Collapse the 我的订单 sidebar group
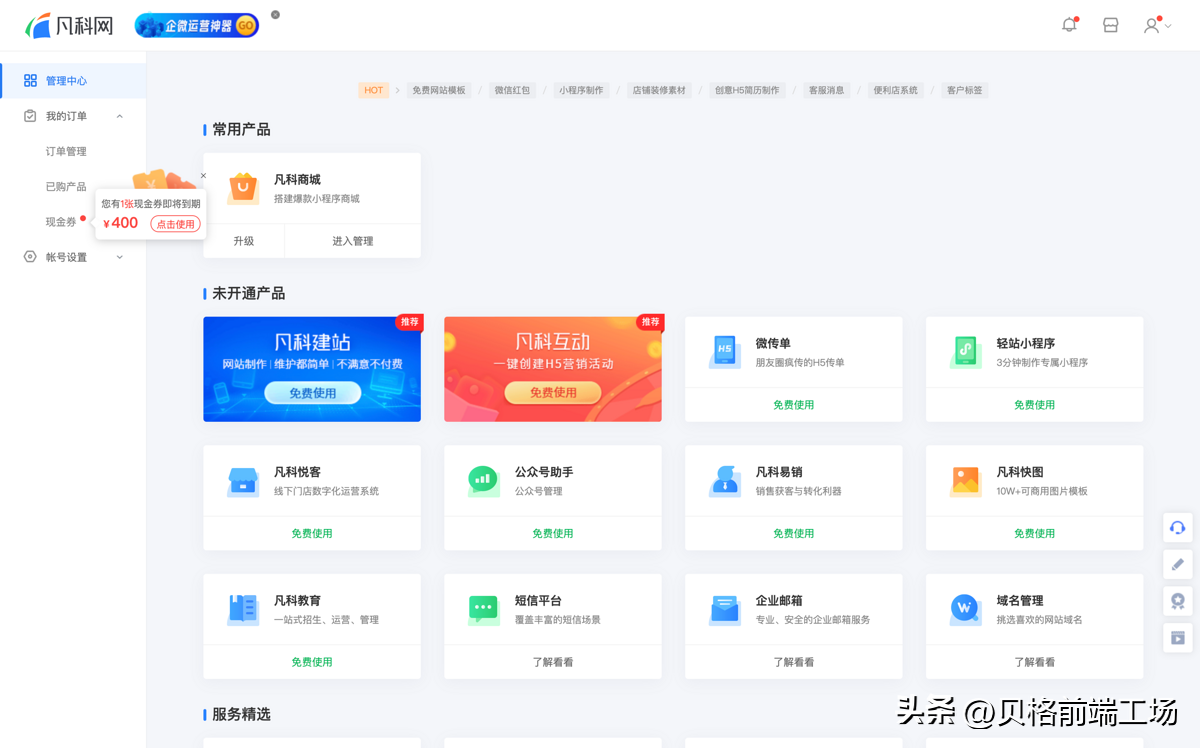The image size is (1200, 748). pos(119,116)
